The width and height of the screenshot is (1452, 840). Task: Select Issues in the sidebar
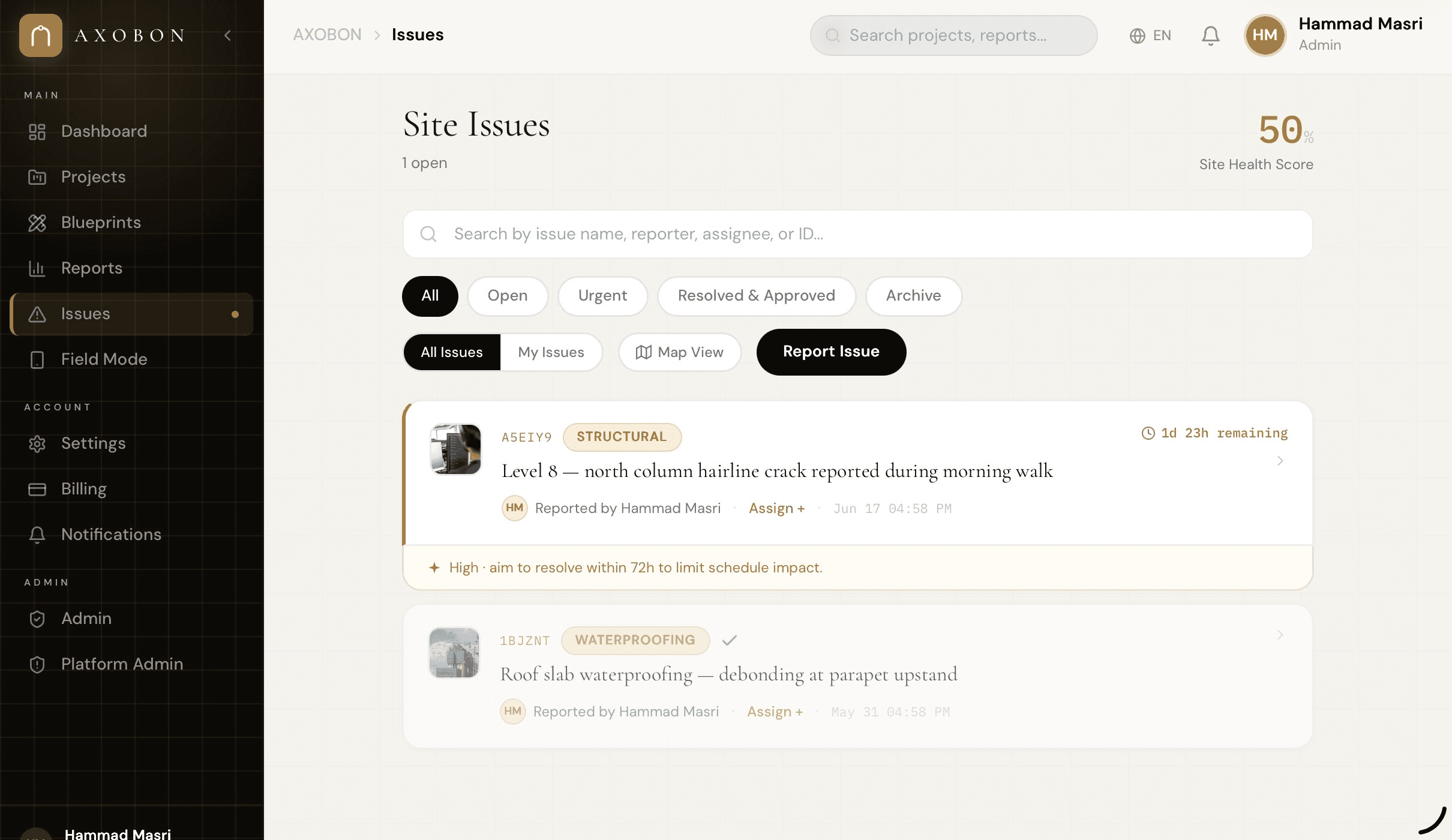pos(132,314)
